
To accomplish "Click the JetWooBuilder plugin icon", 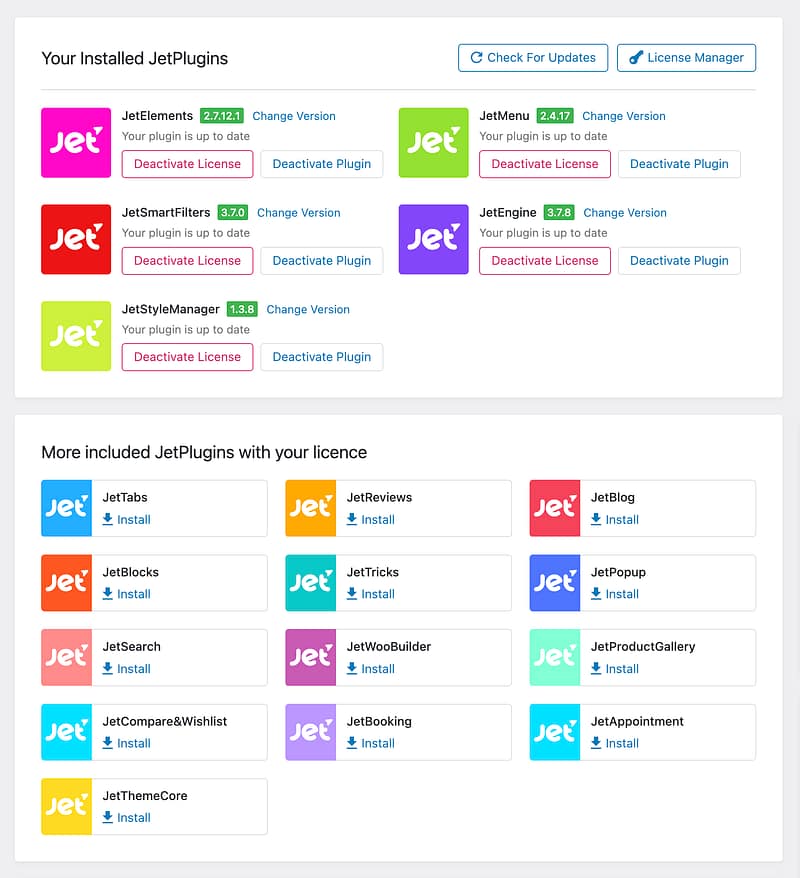I will click(x=310, y=657).
